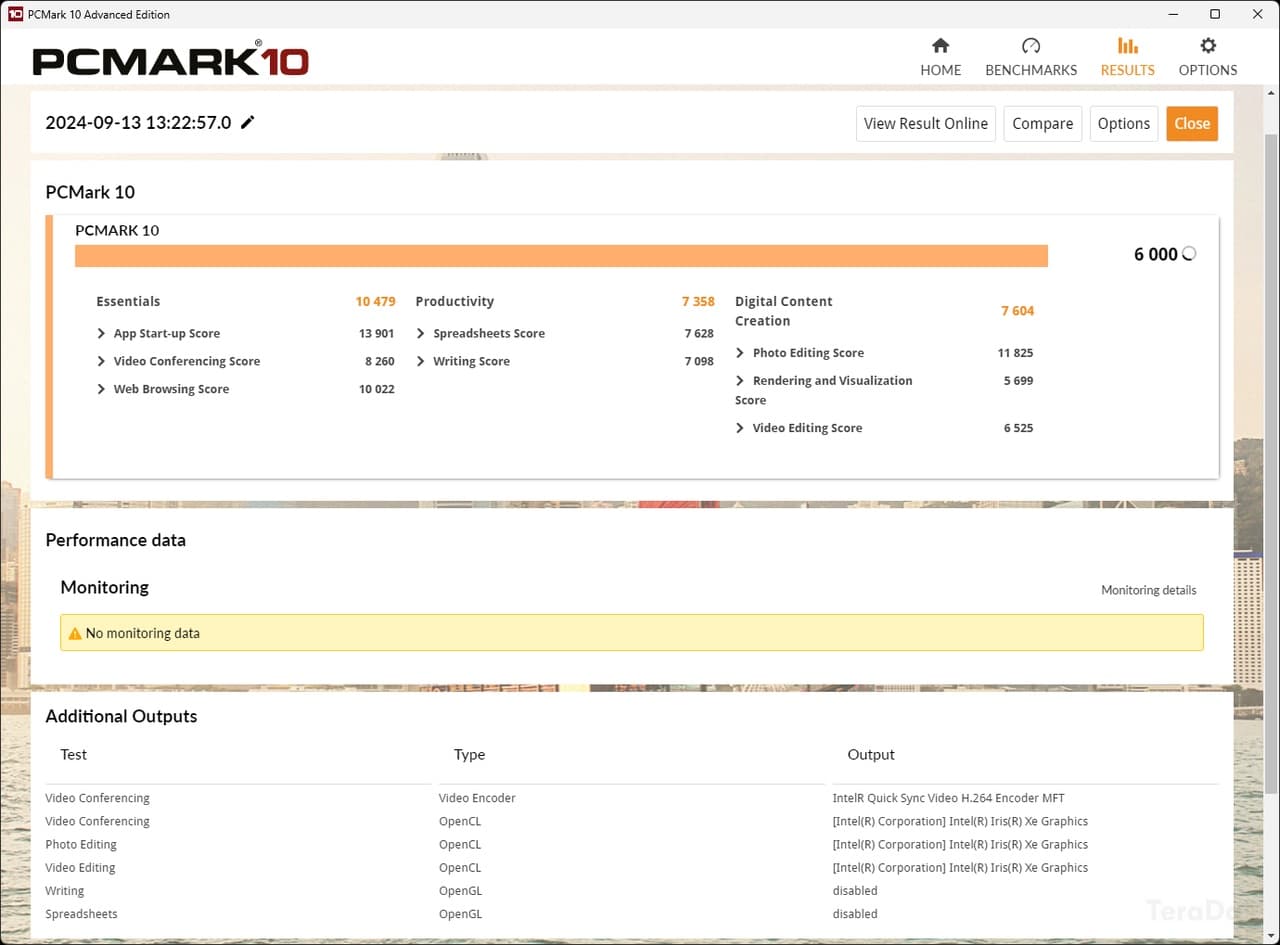The image size is (1280, 945).
Task: Click the Video Encoder type cell
Action: [x=477, y=798]
